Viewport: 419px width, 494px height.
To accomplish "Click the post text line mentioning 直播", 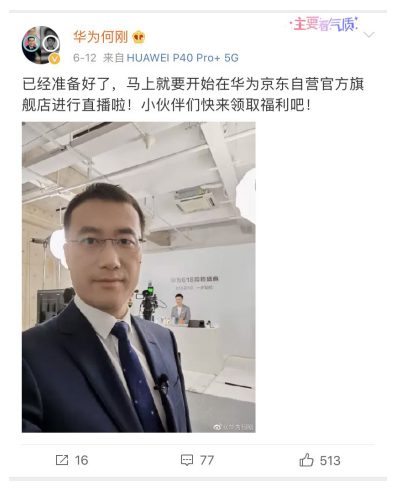I will tap(166, 105).
